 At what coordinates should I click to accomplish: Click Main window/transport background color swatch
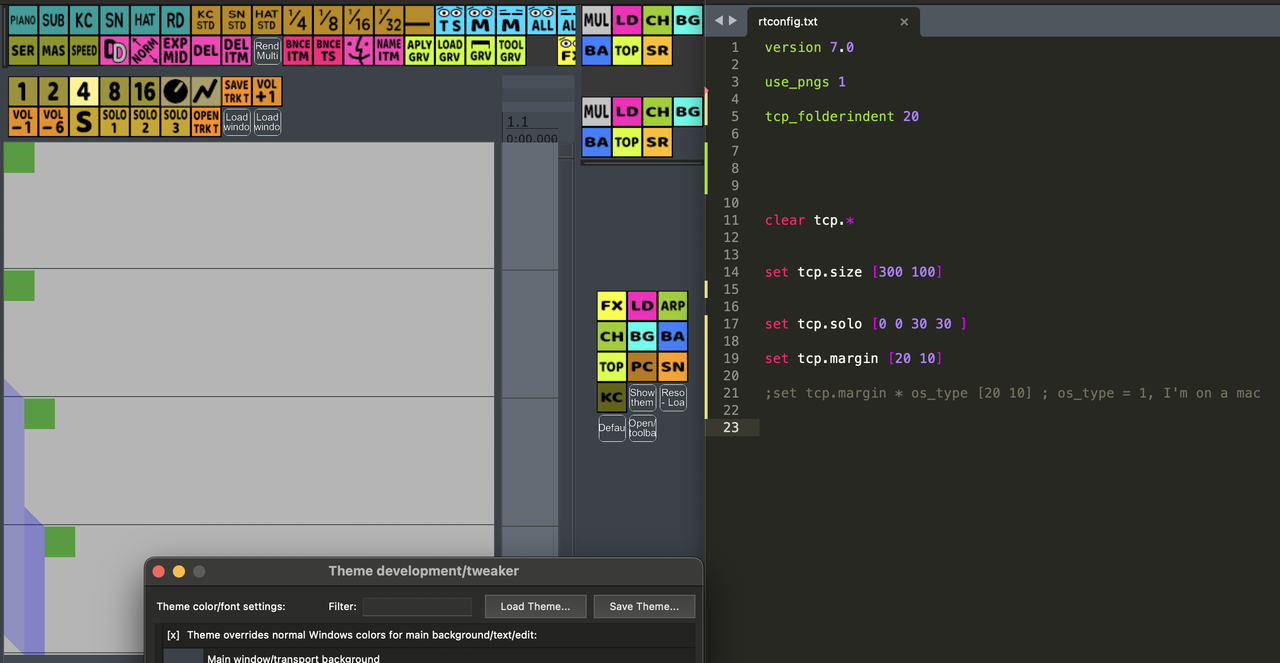183,656
